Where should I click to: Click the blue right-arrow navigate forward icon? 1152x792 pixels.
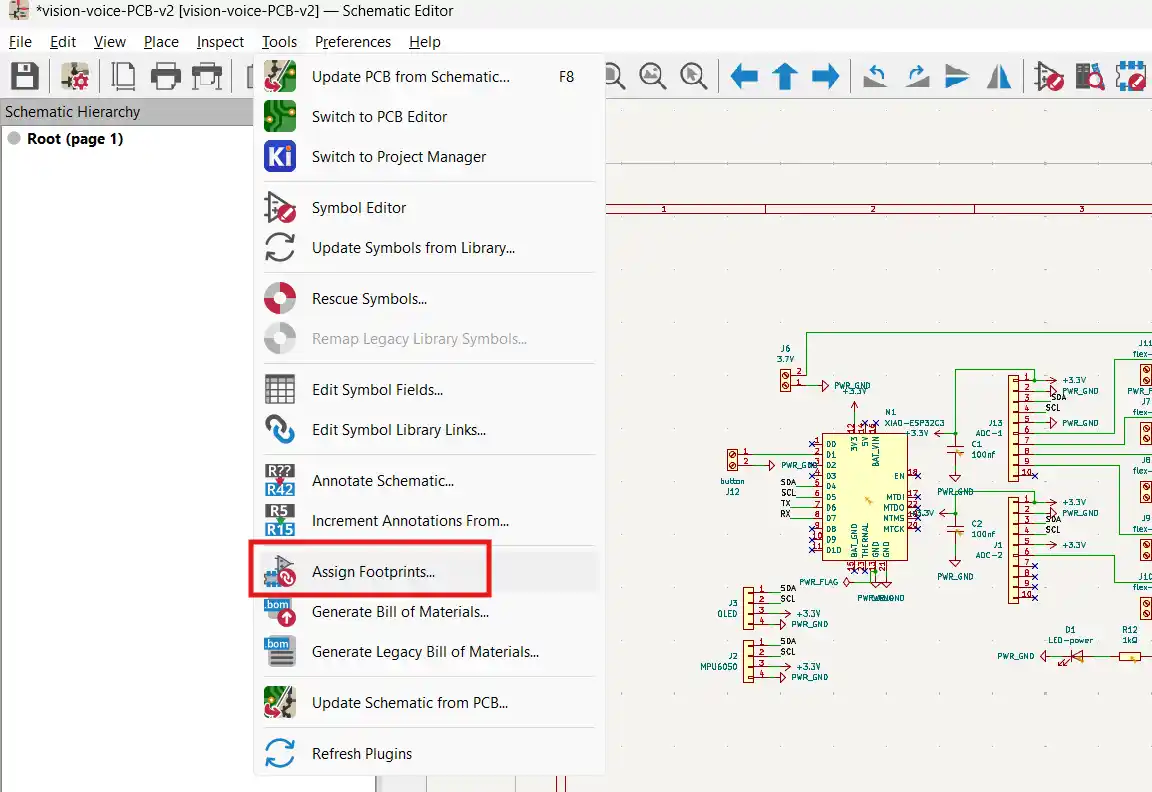(x=825, y=76)
